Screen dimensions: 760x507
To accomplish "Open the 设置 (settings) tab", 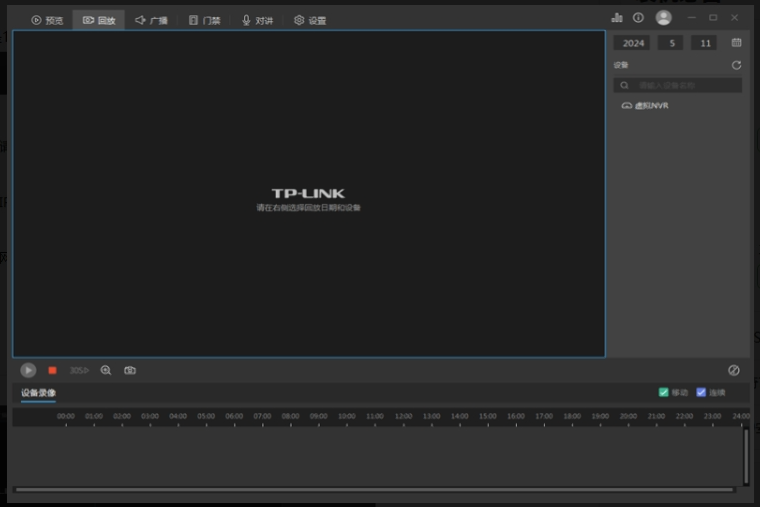I will 310,20.
